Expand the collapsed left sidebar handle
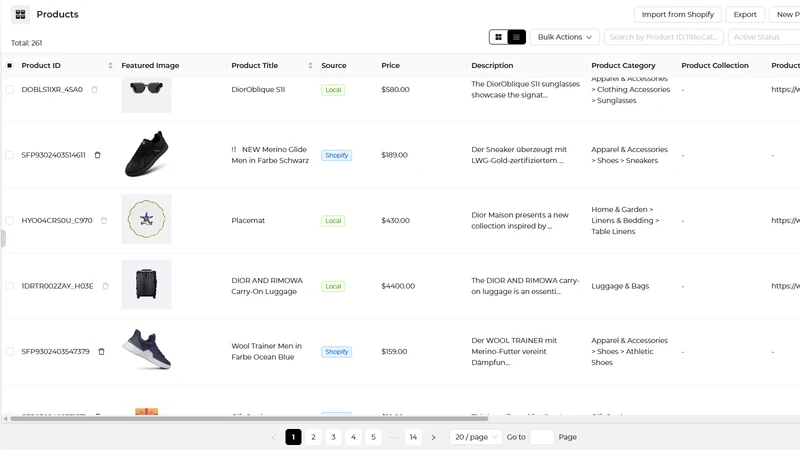Screen dimensions: 800x450 click(x=3, y=238)
